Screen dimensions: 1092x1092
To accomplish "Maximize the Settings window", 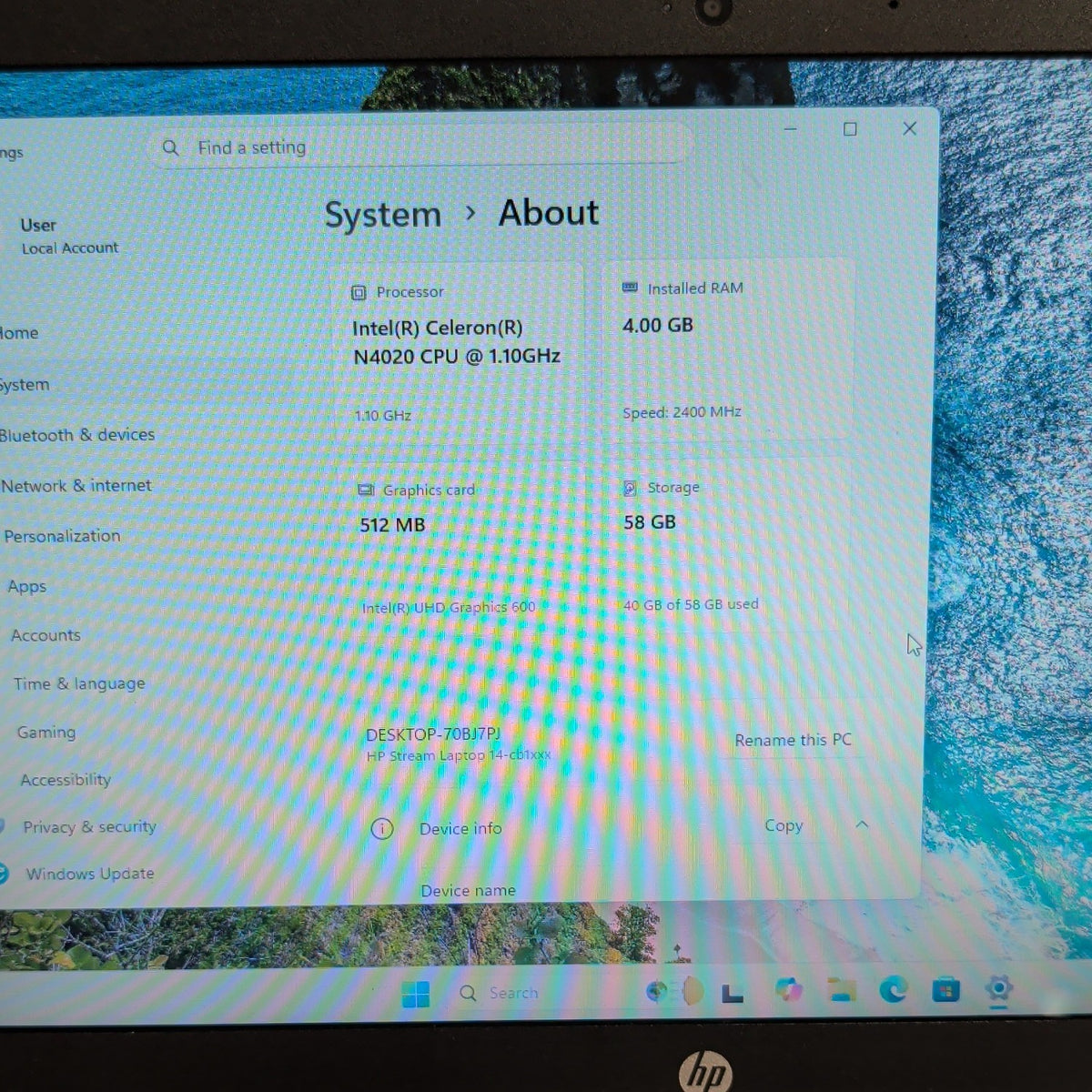I will (x=850, y=129).
